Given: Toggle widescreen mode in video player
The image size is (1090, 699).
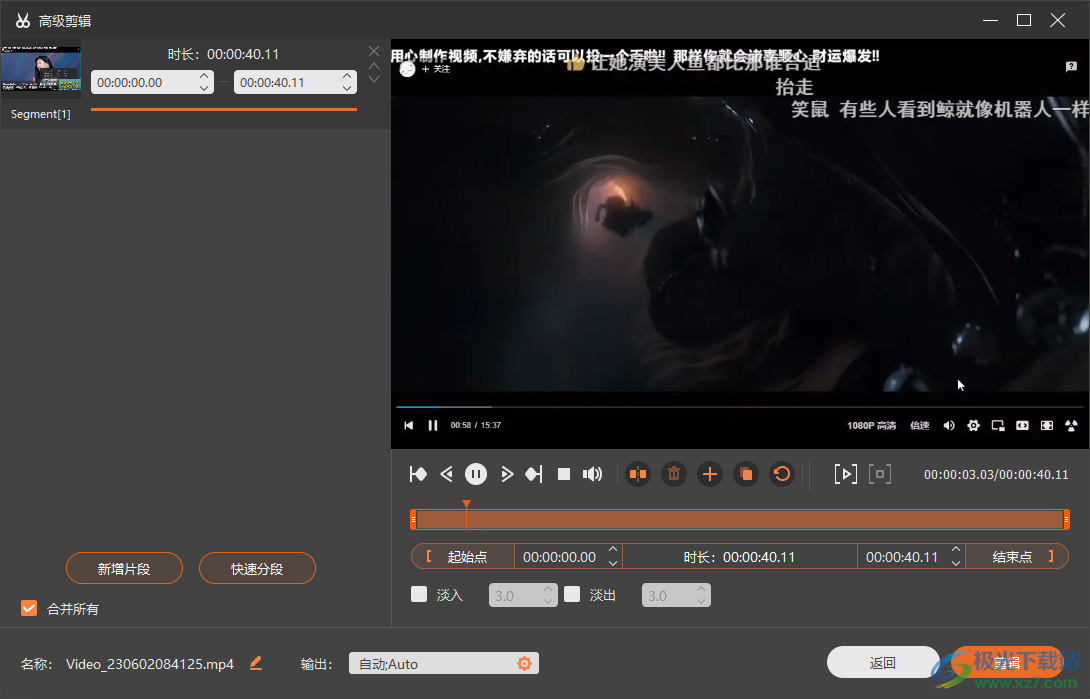Looking at the screenshot, I should (x=1022, y=425).
